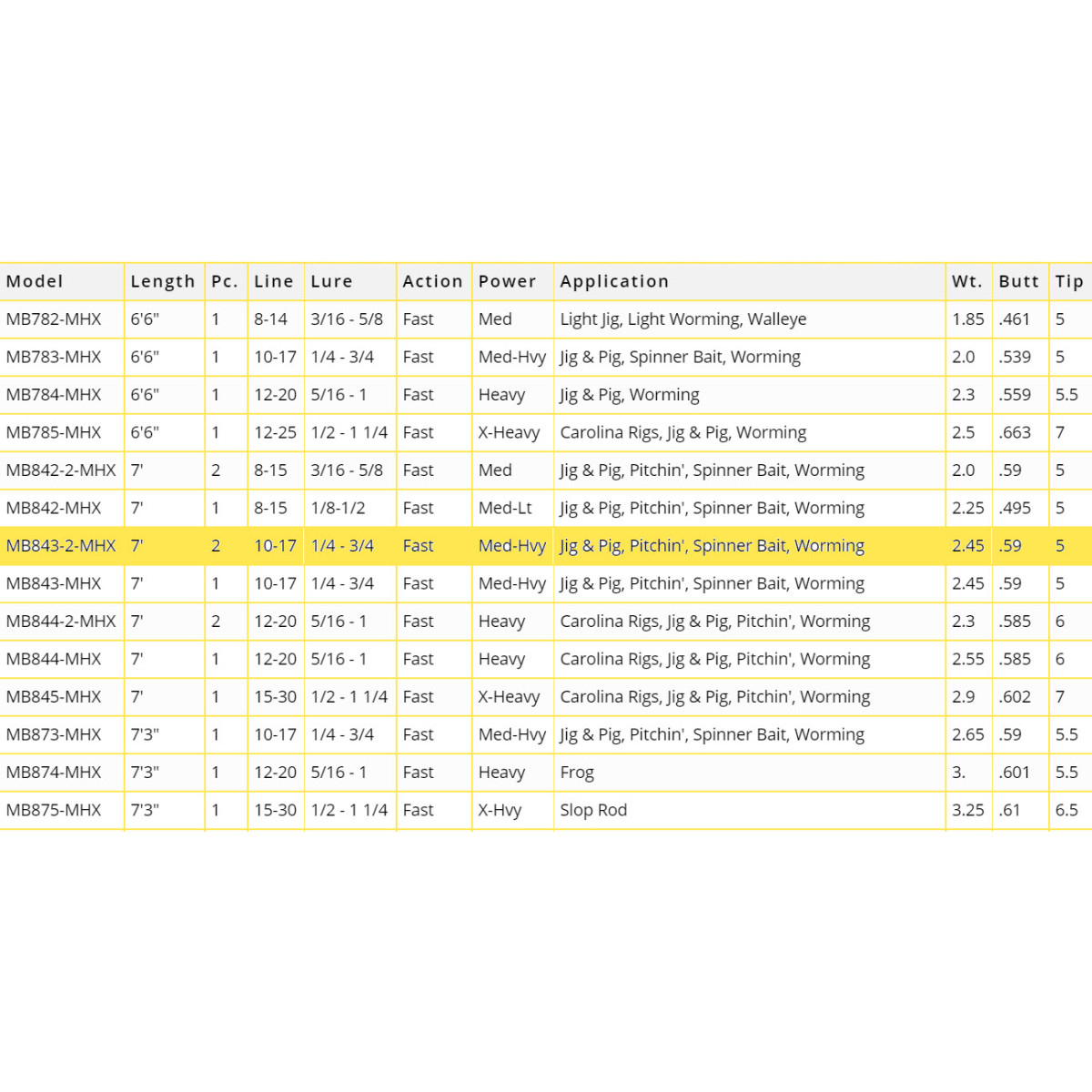Screen dimensions: 1092x1092
Task: Click the .663 butt diameter value
Action: (1015, 432)
